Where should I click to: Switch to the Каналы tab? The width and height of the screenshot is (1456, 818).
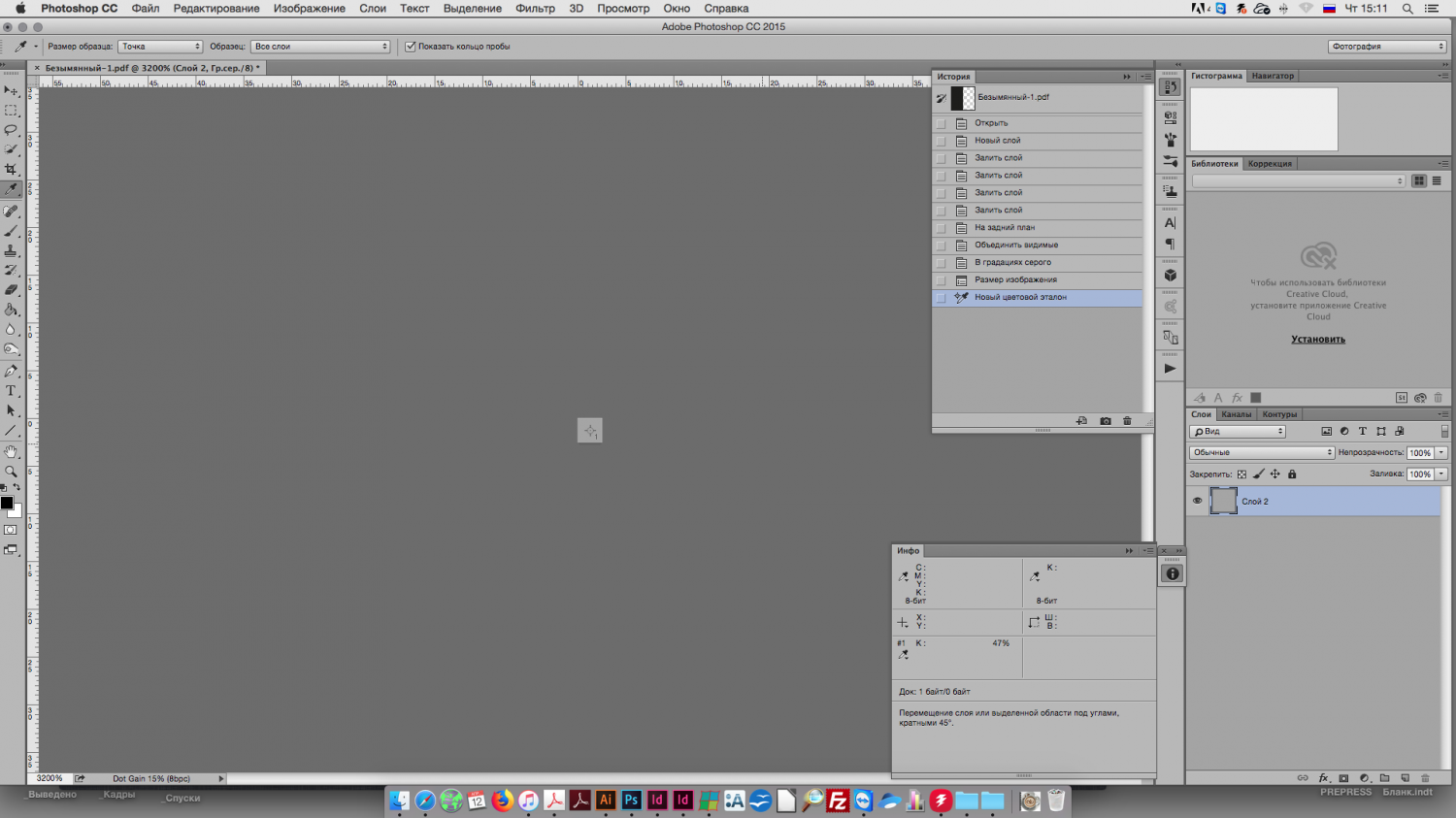coord(1237,414)
